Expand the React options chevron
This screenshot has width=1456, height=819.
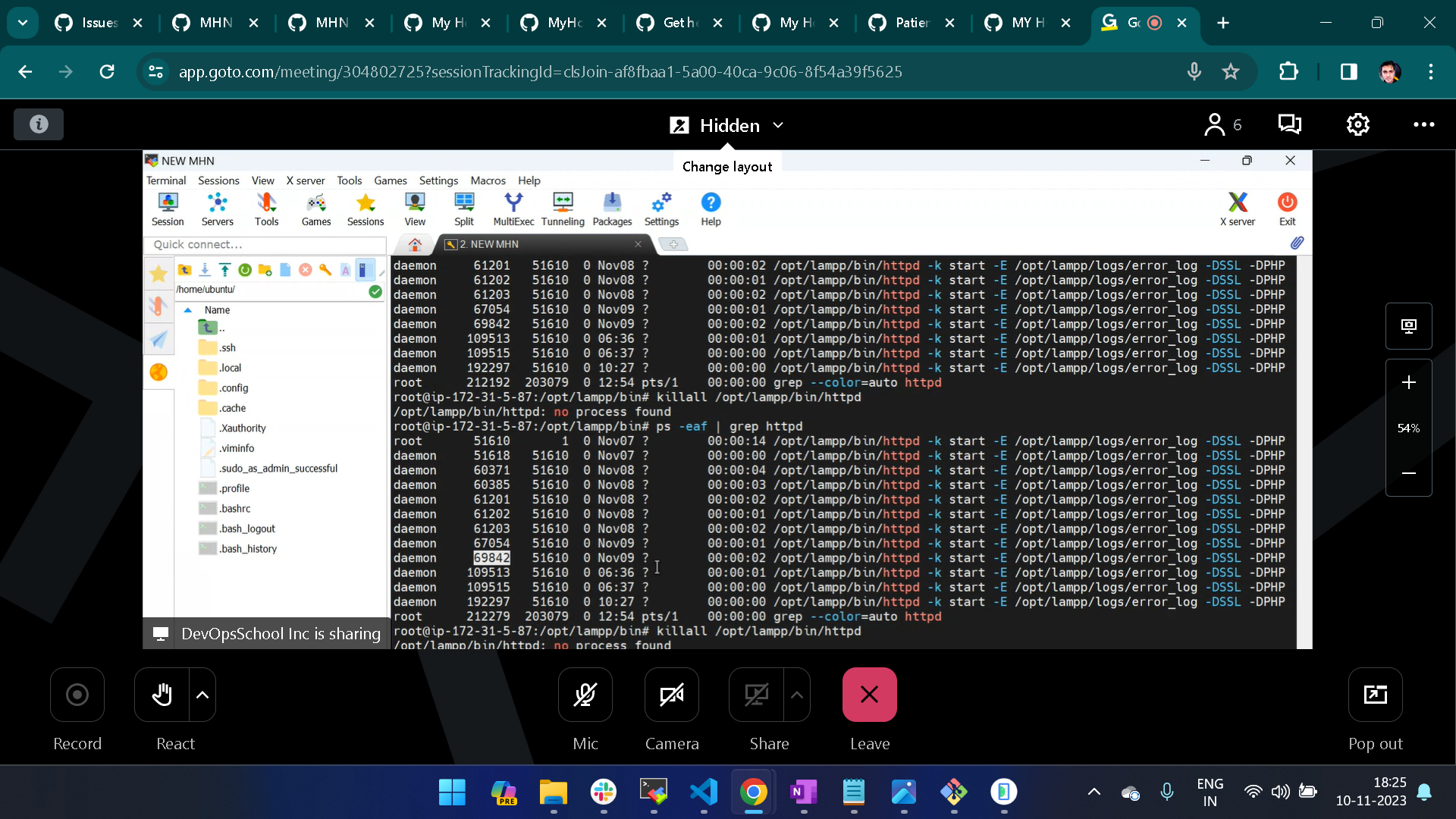(x=202, y=695)
